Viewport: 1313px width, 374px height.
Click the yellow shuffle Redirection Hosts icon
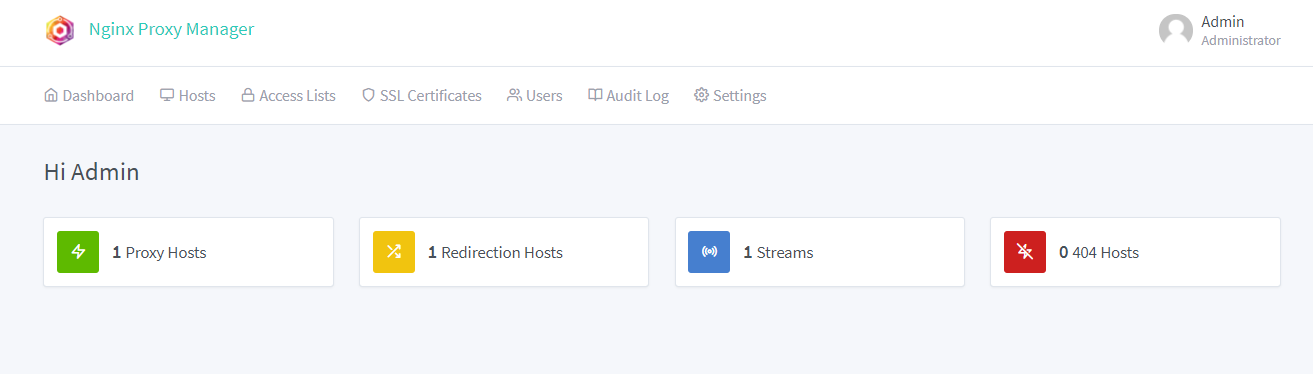point(394,252)
